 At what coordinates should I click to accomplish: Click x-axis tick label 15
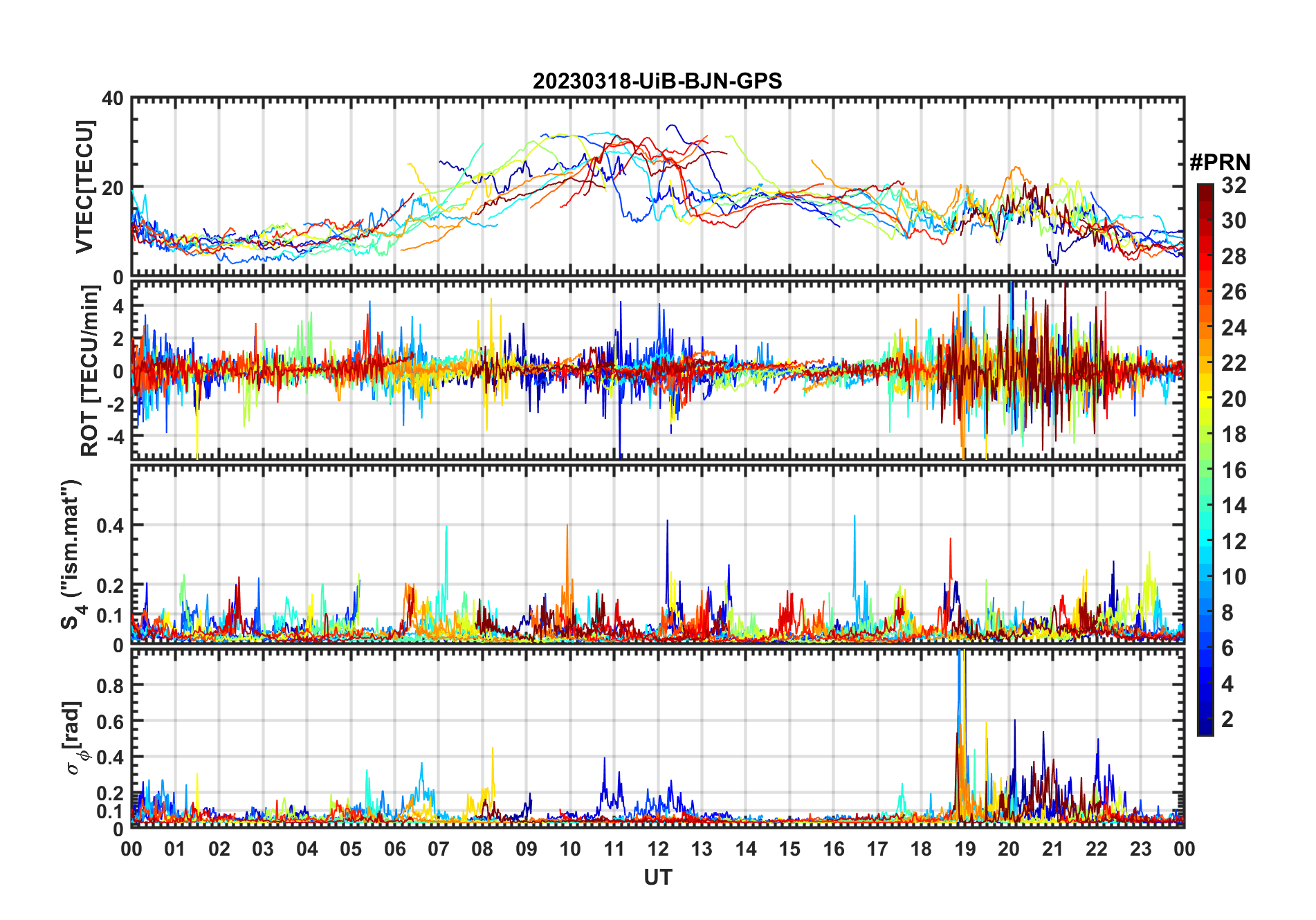[x=789, y=849]
